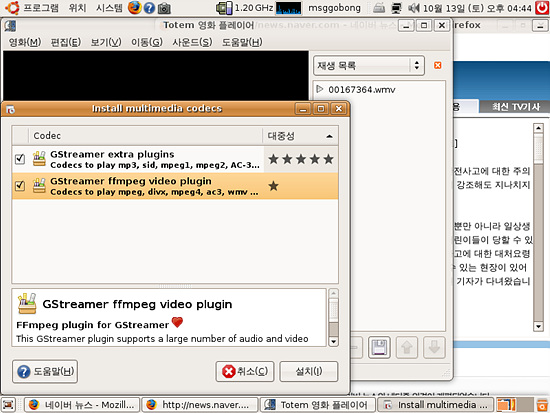Close the Totem playlist sidebar
550x413 pixels.
(x=437, y=65)
